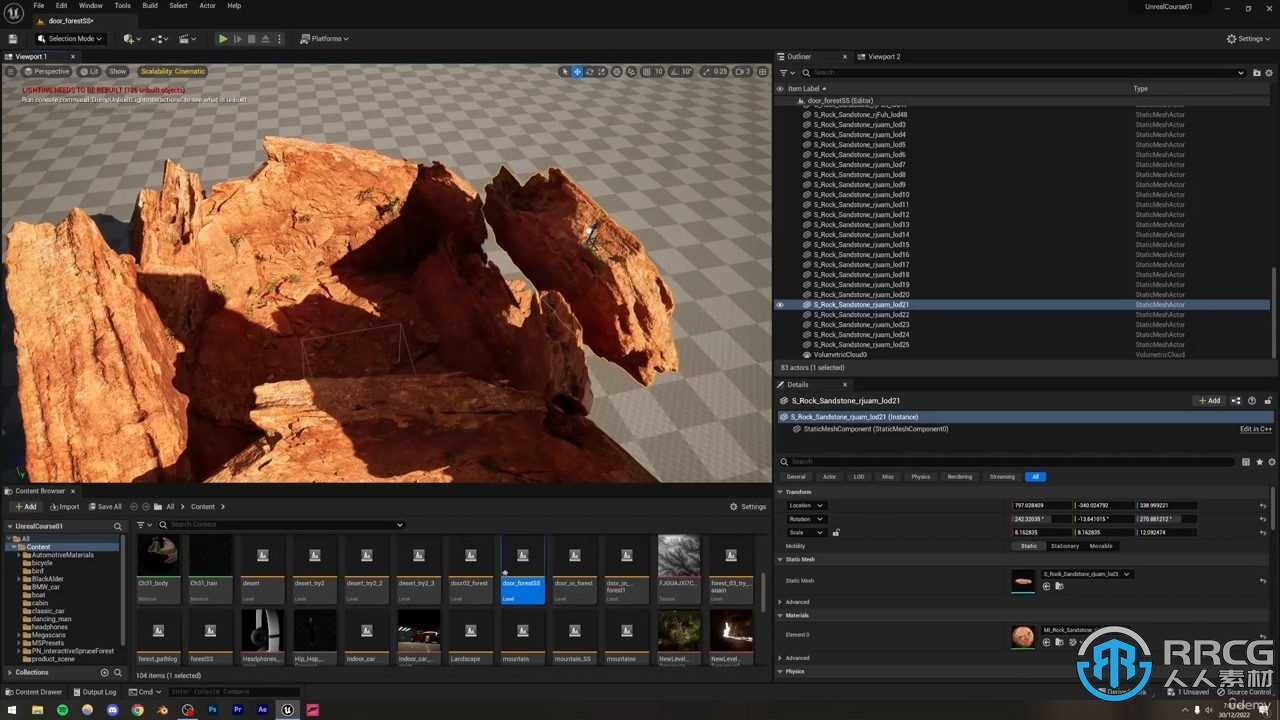The width and height of the screenshot is (1280, 720).
Task: Open the Selection Mode dropdown
Action: pyautogui.click(x=69, y=38)
